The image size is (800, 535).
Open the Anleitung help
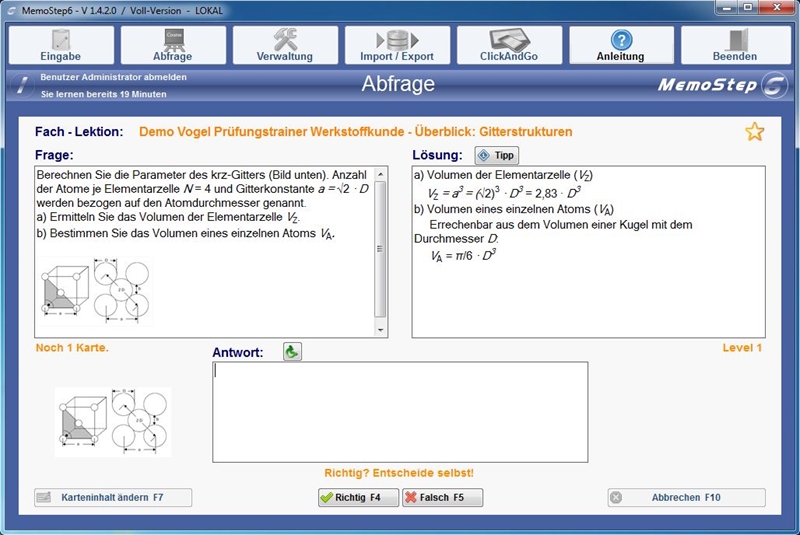click(x=621, y=45)
